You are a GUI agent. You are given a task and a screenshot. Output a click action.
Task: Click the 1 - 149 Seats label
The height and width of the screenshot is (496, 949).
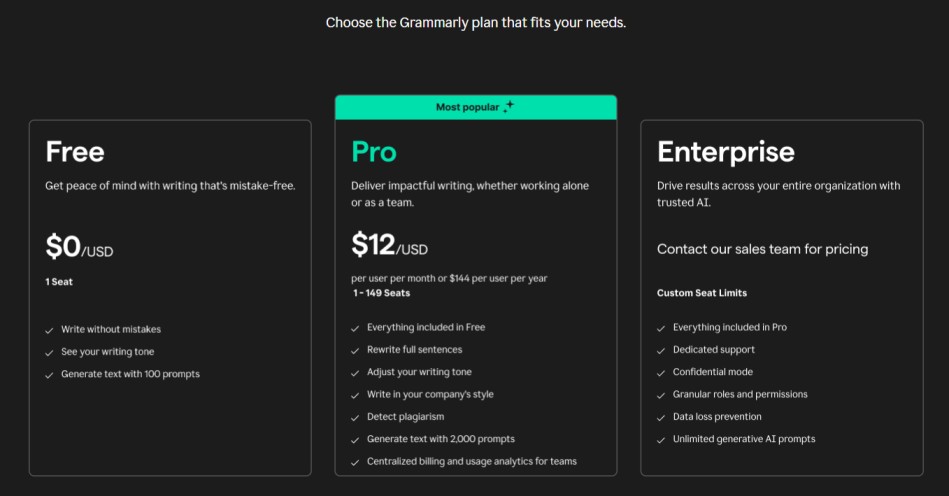(x=382, y=293)
